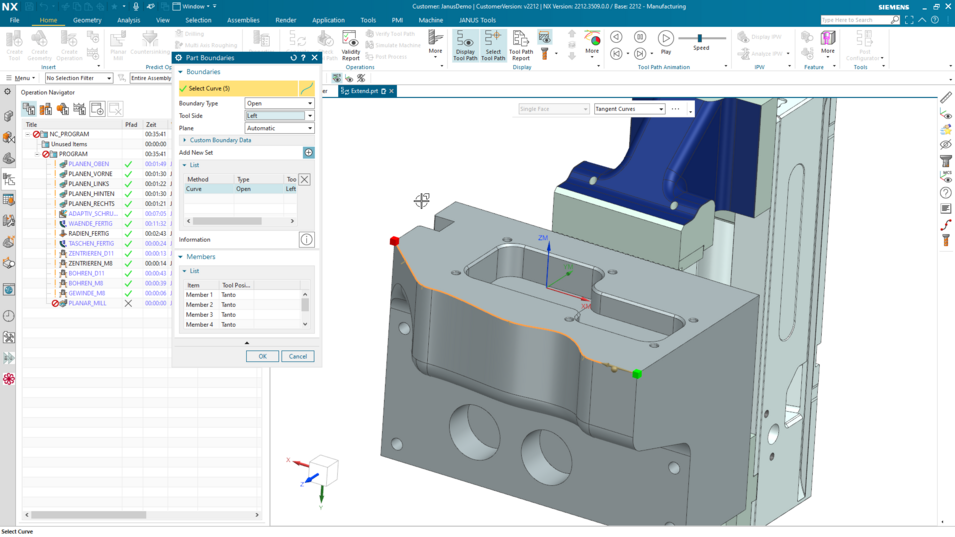Select the Curve Open row in boundaries list
This screenshot has height=537, width=955.
coord(241,189)
